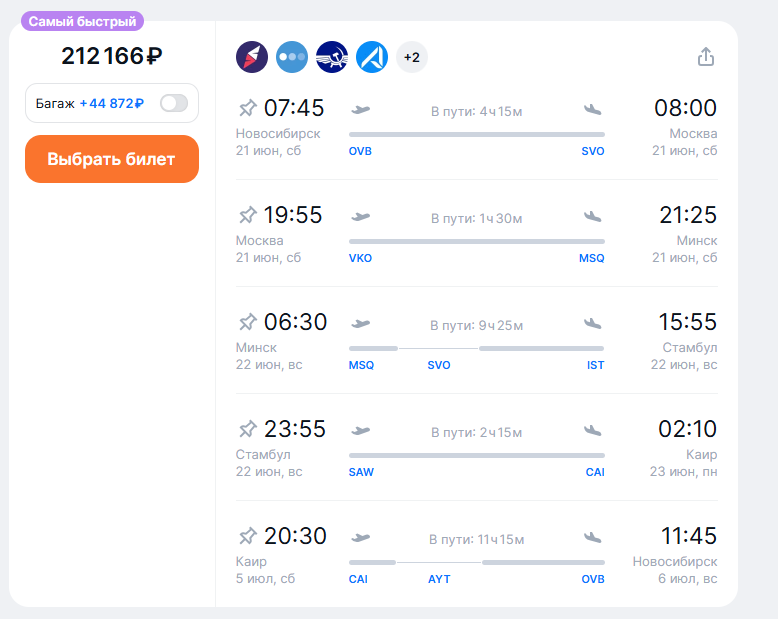Click the share ticket icon
The height and width of the screenshot is (619, 778).
(x=706, y=57)
